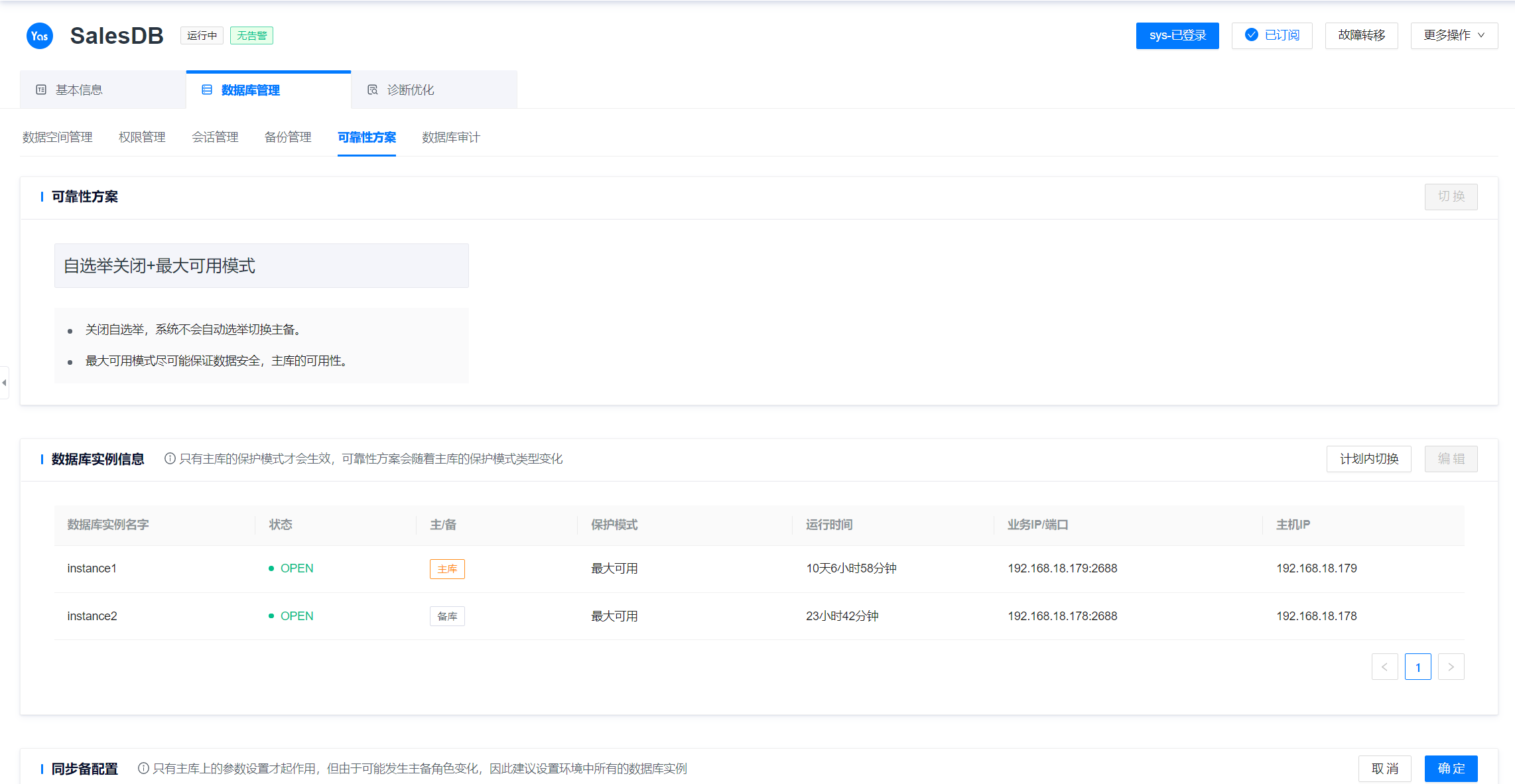
Task: Click the 取消 cancel button
Action: pyautogui.click(x=1384, y=768)
